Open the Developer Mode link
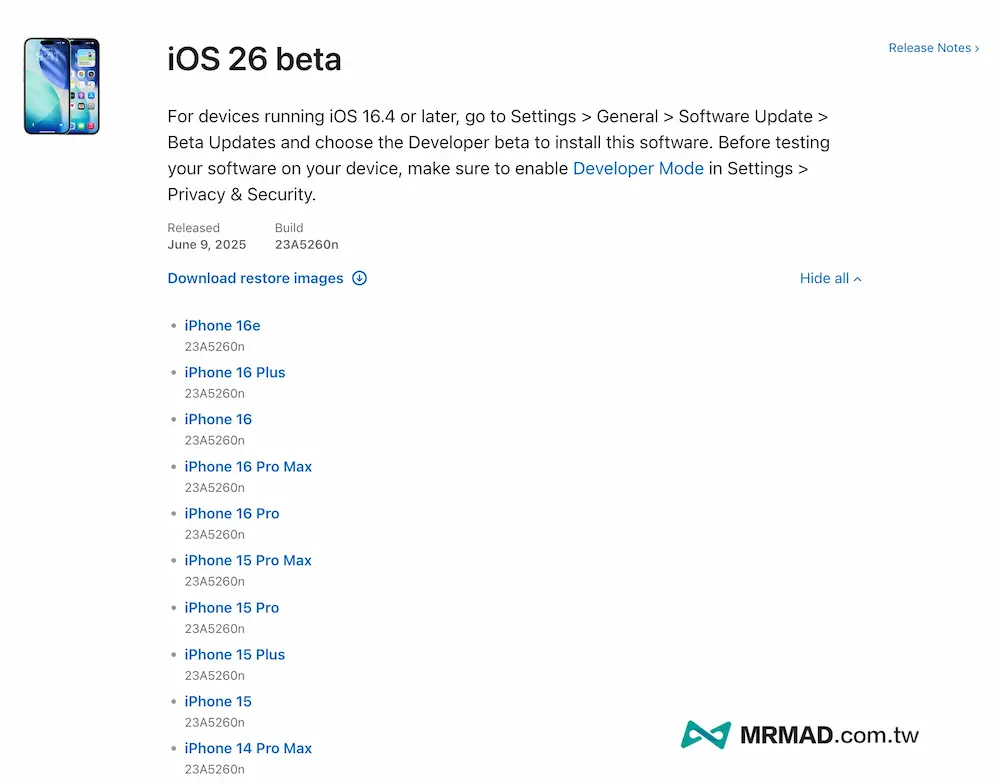1000x784 pixels. pos(638,169)
